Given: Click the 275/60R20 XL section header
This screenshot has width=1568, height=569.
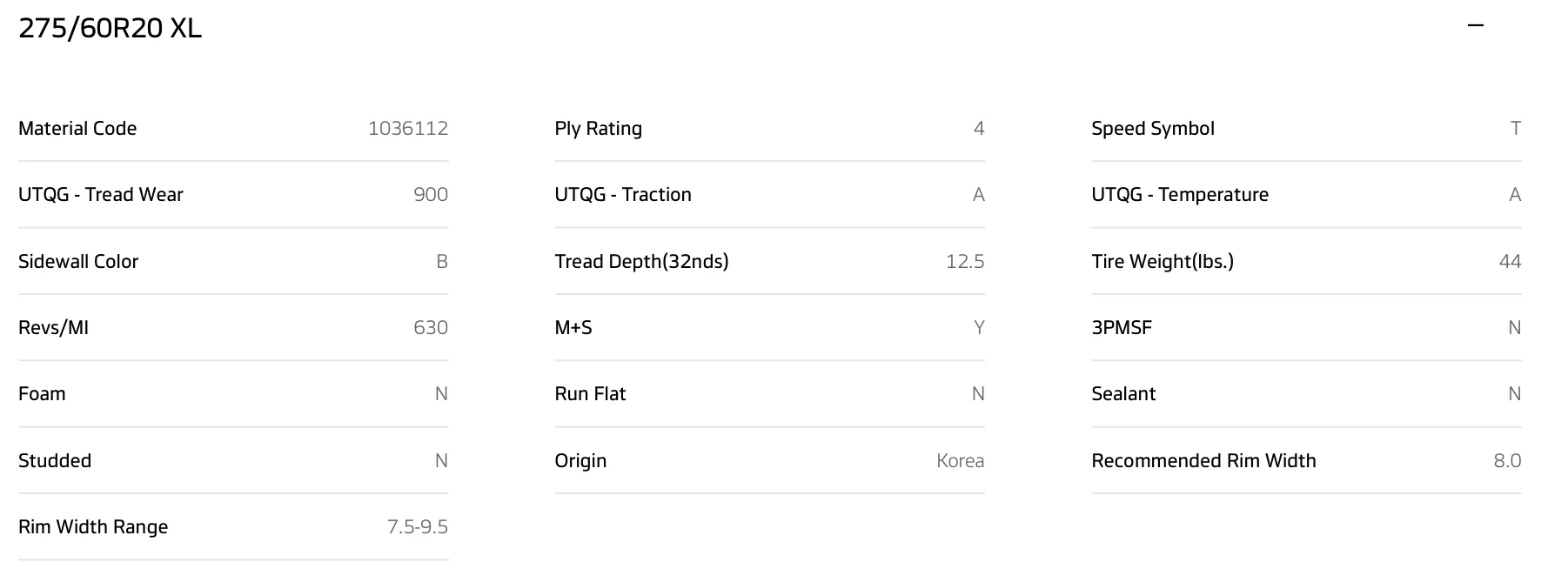Looking at the screenshot, I should pyautogui.click(x=108, y=27).
